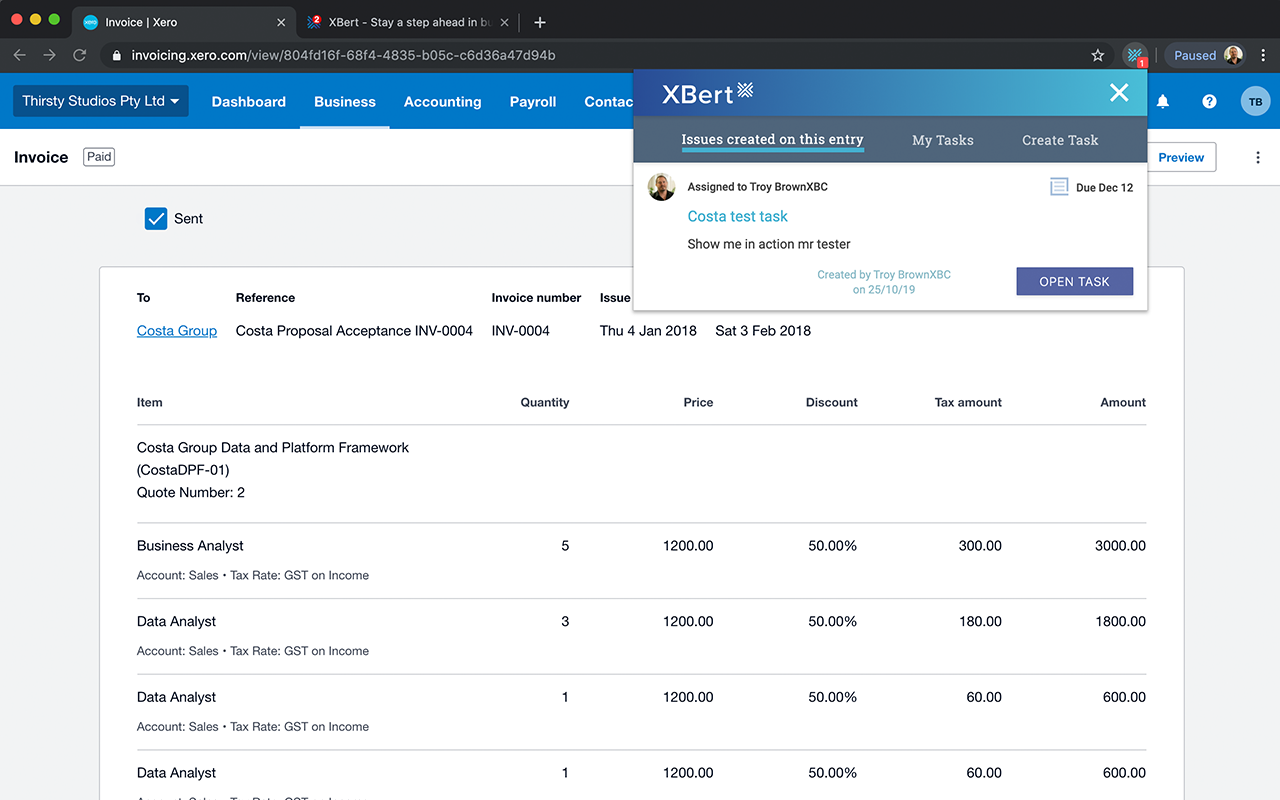
Task: Open the Dashboard menu
Action: pyautogui.click(x=249, y=101)
